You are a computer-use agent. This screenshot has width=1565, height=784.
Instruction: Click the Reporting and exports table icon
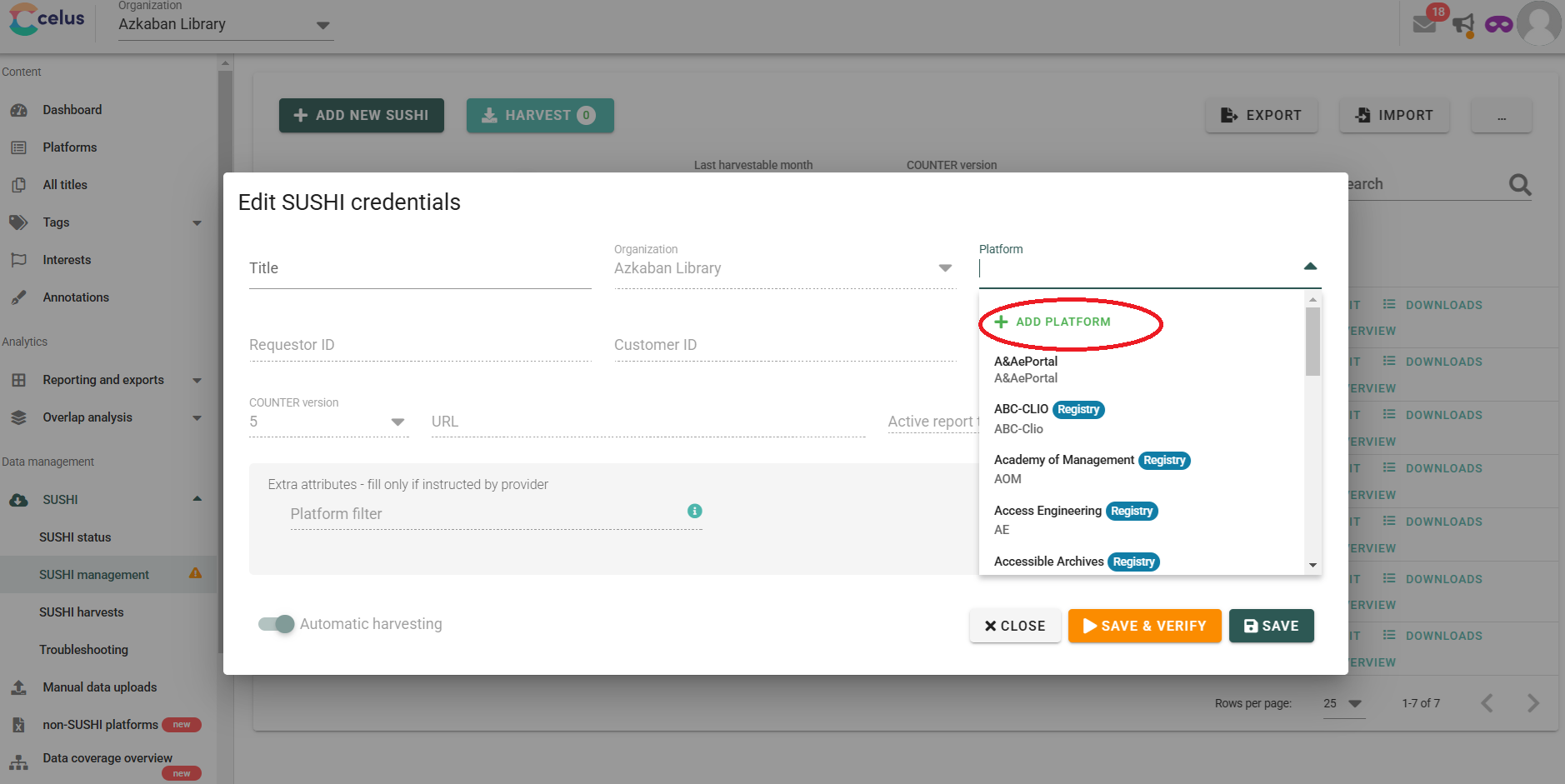pos(19,380)
